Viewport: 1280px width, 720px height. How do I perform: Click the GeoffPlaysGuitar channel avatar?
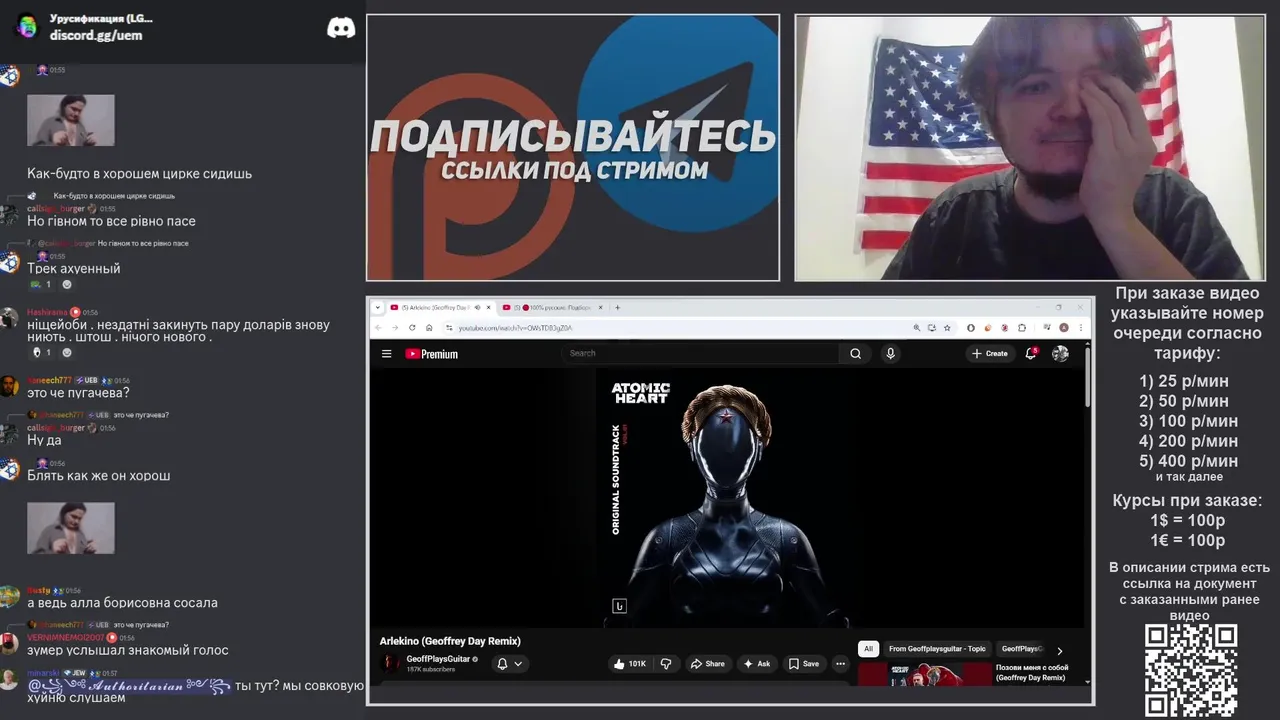click(390, 663)
